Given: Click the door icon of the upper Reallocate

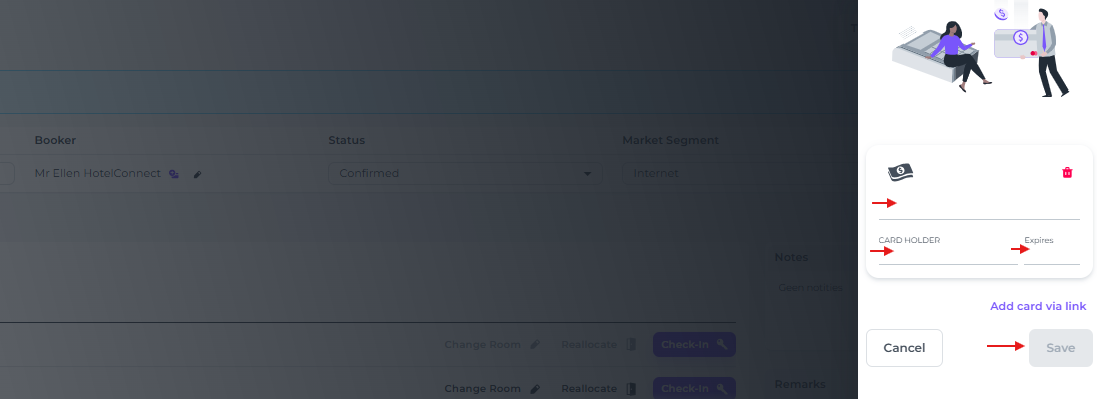Looking at the screenshot, I should click(x=630, y=344).
